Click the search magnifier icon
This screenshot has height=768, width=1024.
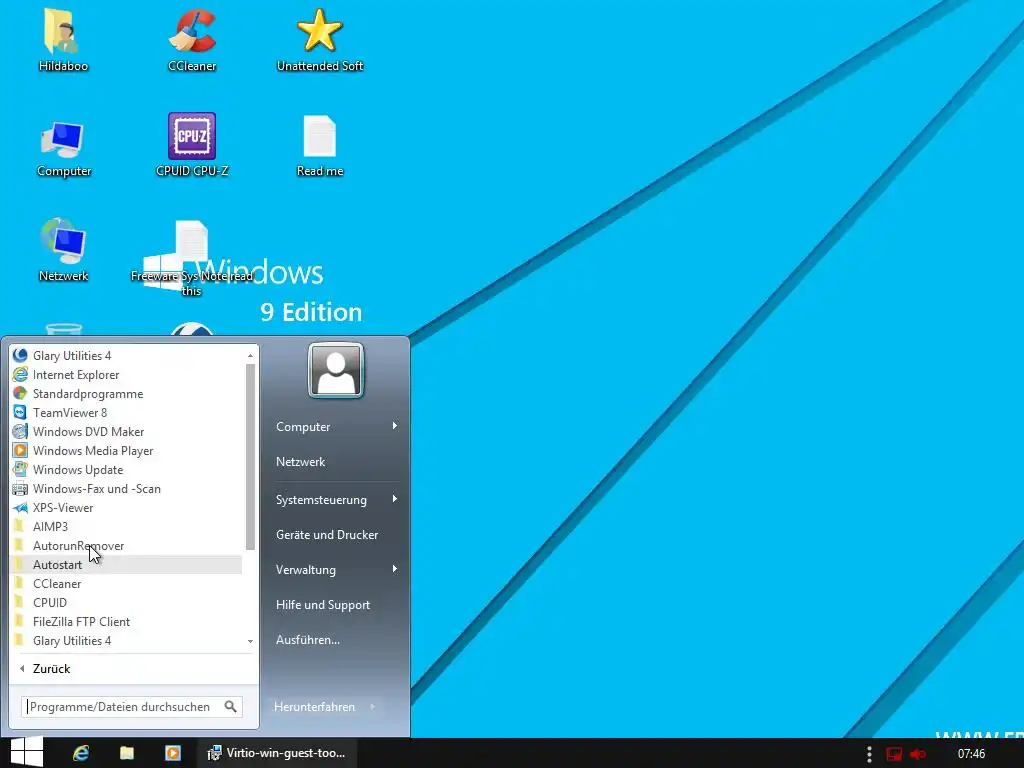[231, 707]
